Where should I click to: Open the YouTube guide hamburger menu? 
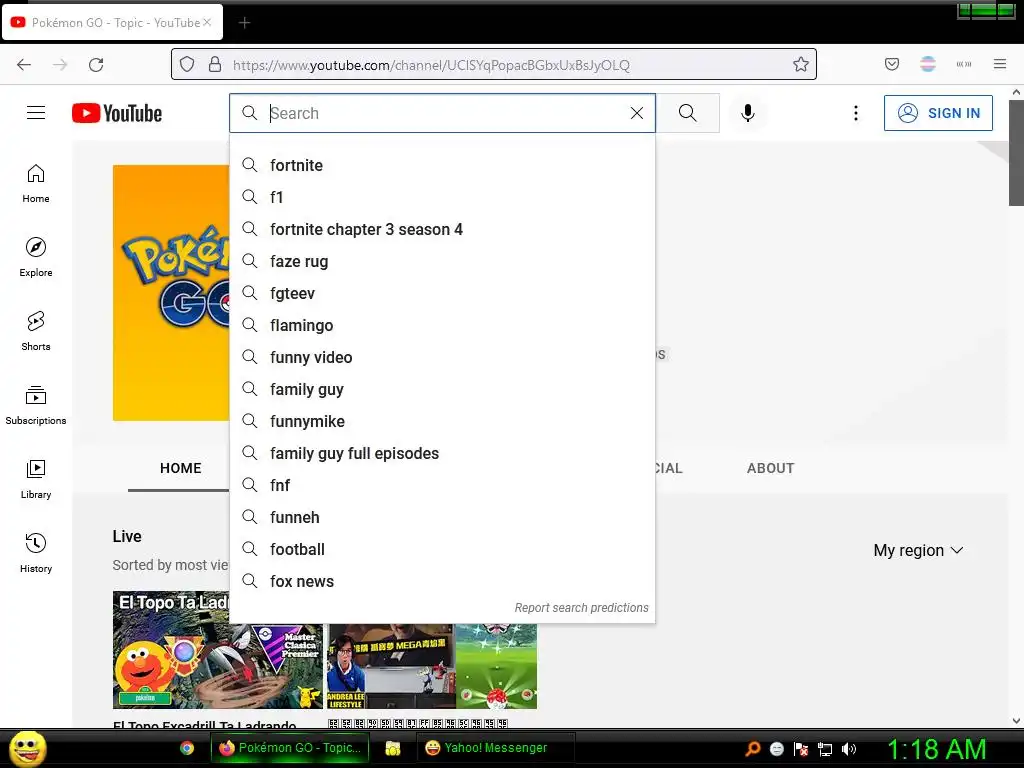tap(36, 113)
